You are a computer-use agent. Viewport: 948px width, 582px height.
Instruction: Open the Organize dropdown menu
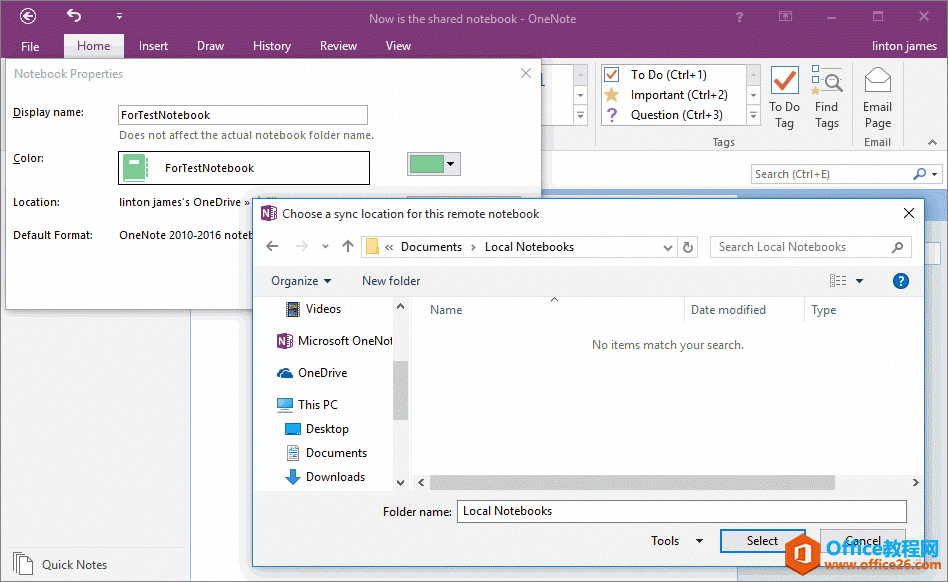(x=301, y=281)
